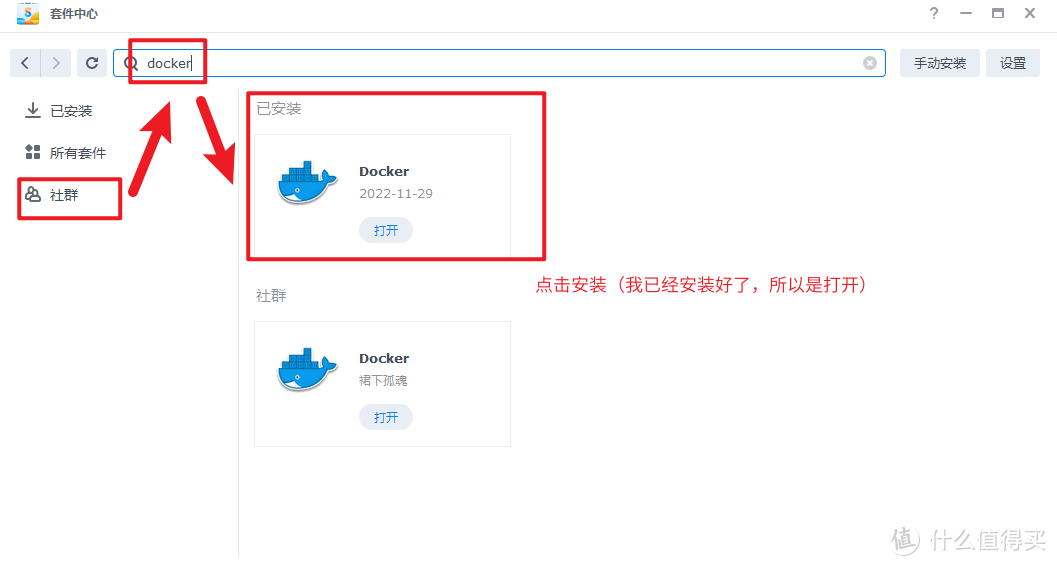Open help with the question mark icon
This screenshot has width=1057, height=566.
(x=934, y=13)
